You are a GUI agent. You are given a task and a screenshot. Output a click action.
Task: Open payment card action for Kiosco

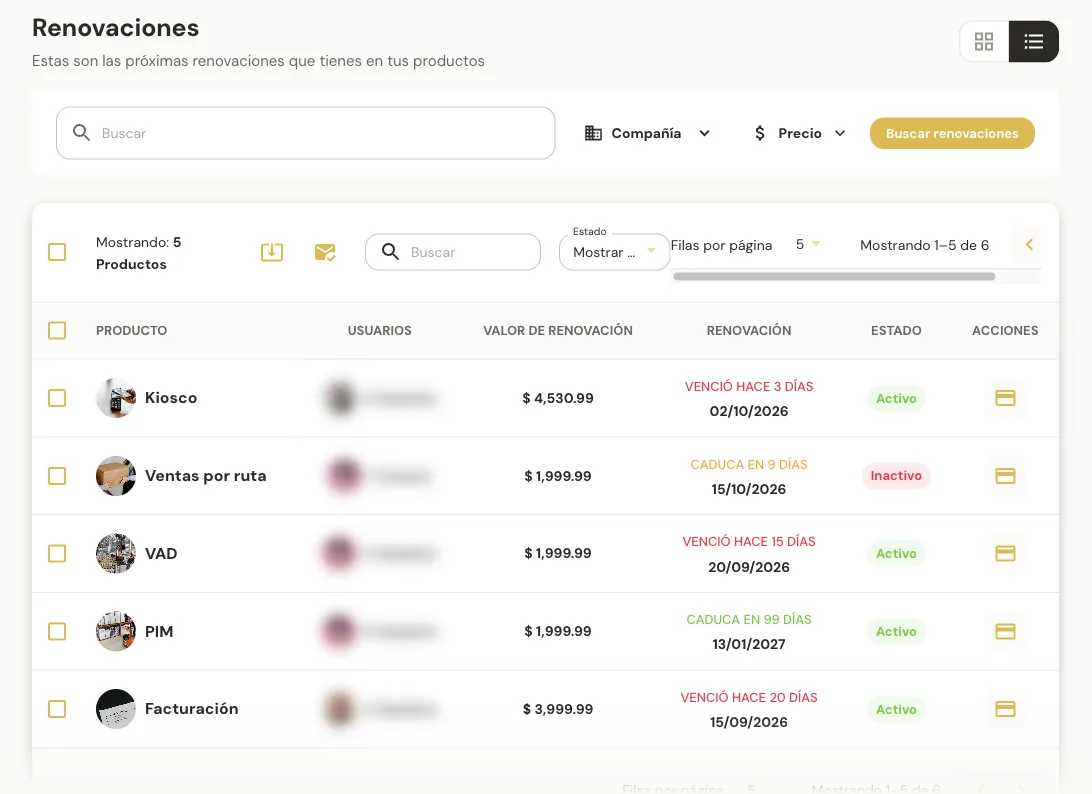coord(1005,398)
